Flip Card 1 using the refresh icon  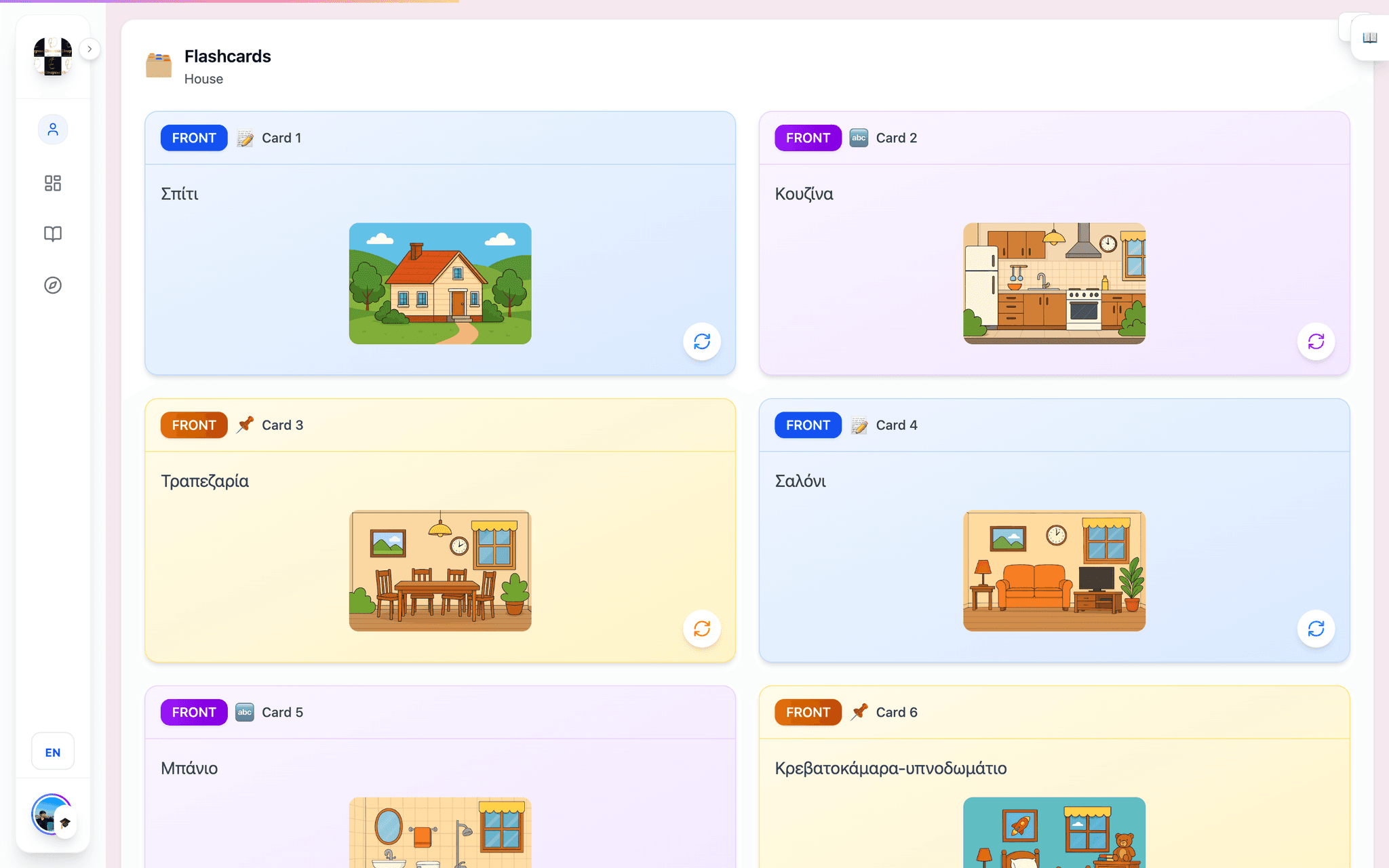point(701,341)
